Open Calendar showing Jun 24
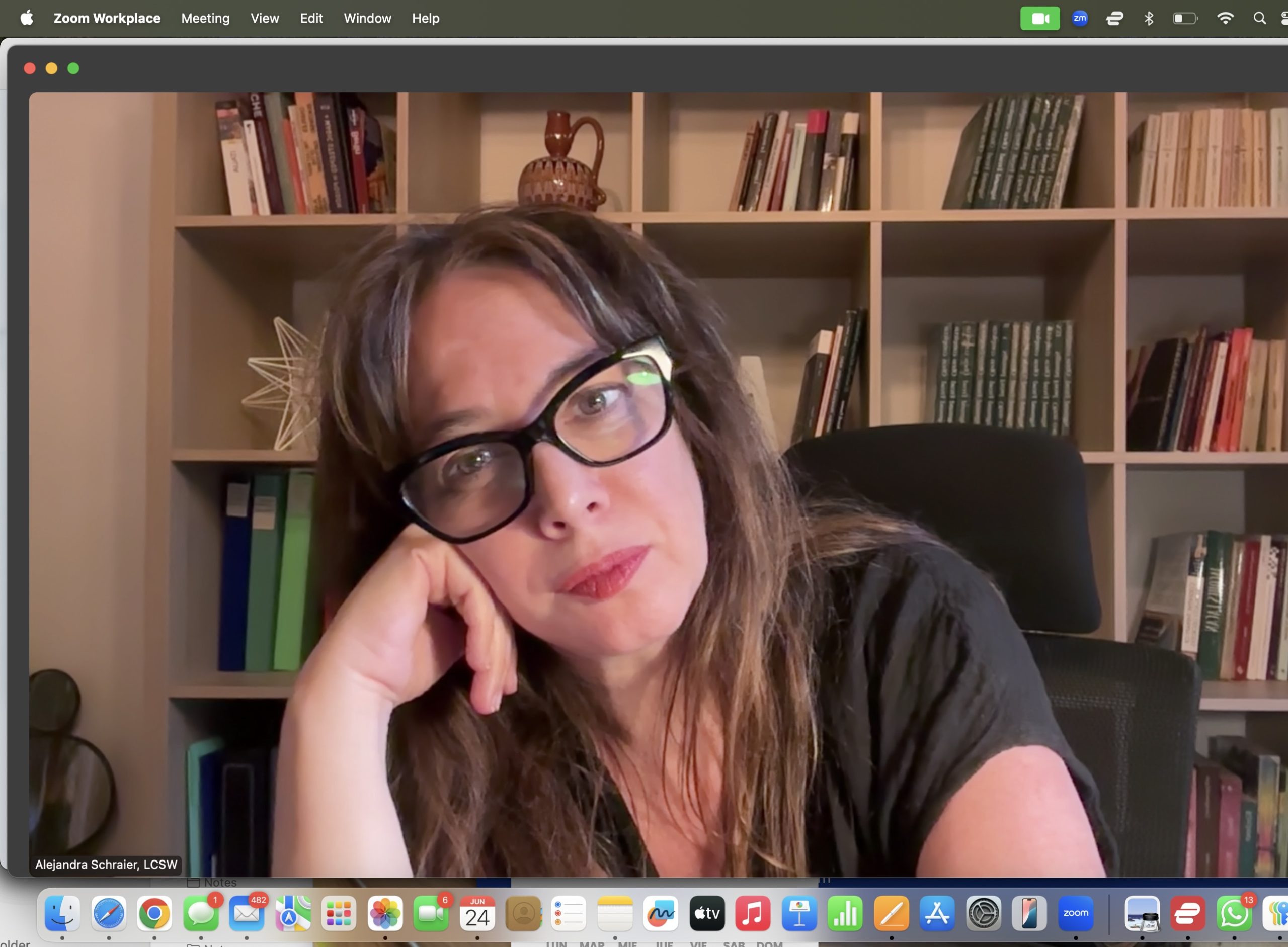The width and height of the screenshot is (1288, 947). tap(477, 913)
